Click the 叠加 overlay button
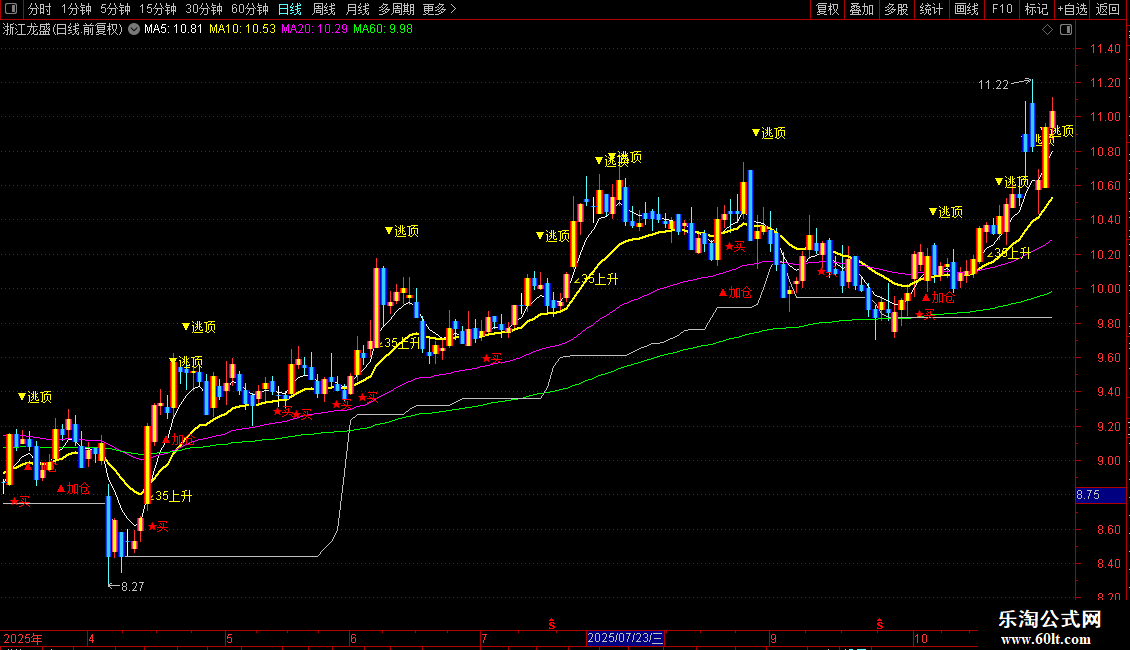This screenshot has height=650, width=1130. [862, 9]
